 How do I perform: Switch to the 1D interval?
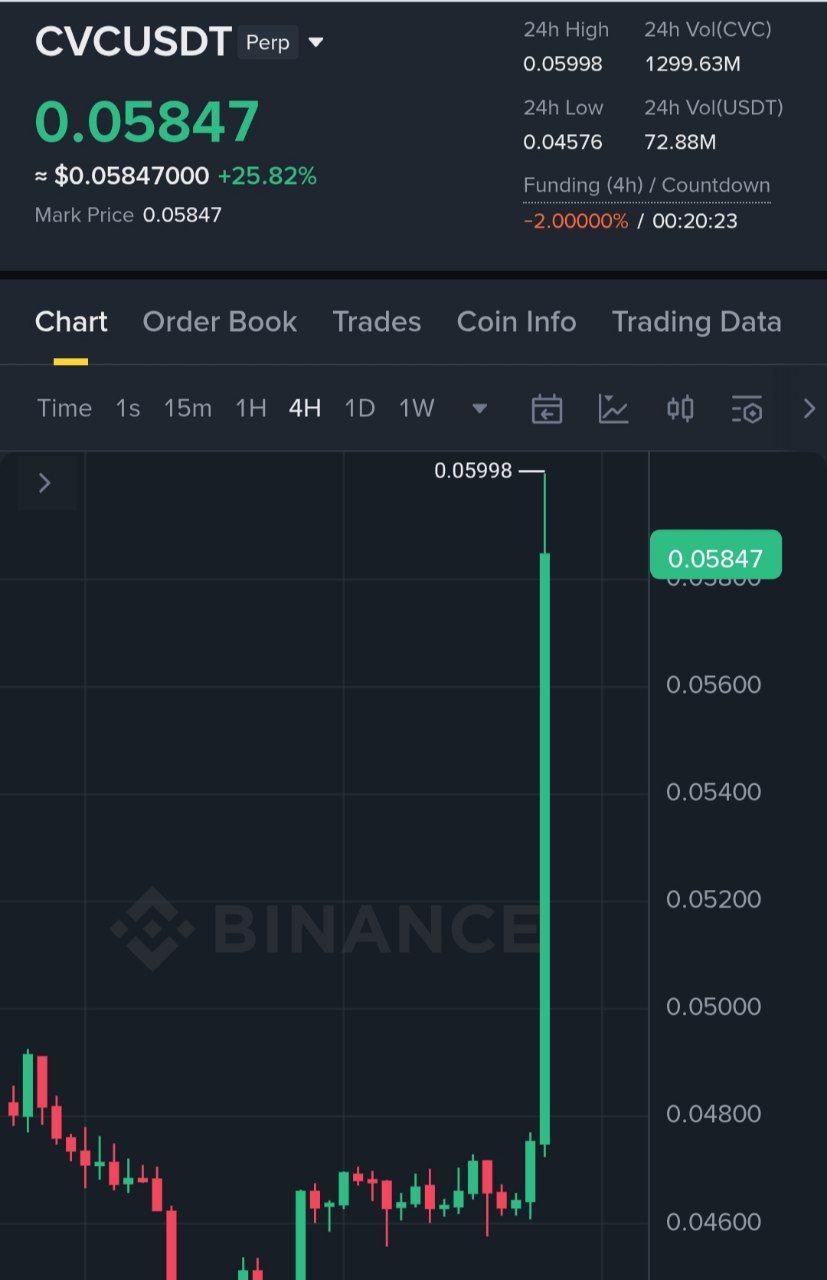point(359,408)
